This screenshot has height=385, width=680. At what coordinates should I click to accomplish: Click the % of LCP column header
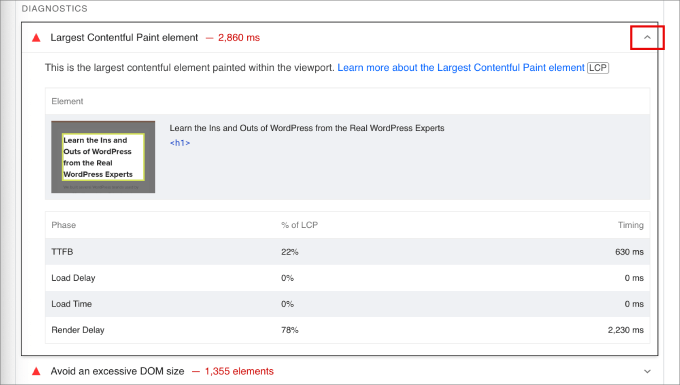tap(299, 225)
